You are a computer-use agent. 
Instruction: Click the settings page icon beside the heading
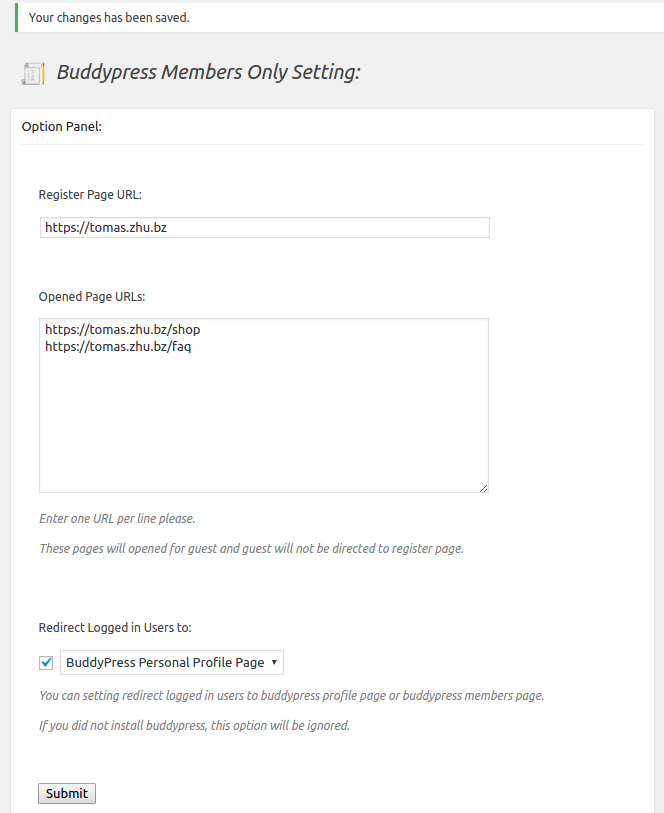coord(33,73)
